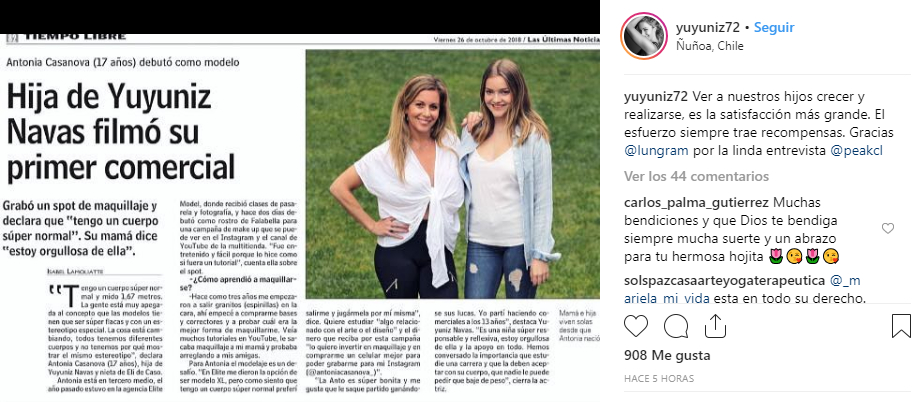Image resolution: width=914 pixels, height=402 pixels.
Task: Open the carlos_palma_gutierrez commenter profile
Action: (697, 203)
